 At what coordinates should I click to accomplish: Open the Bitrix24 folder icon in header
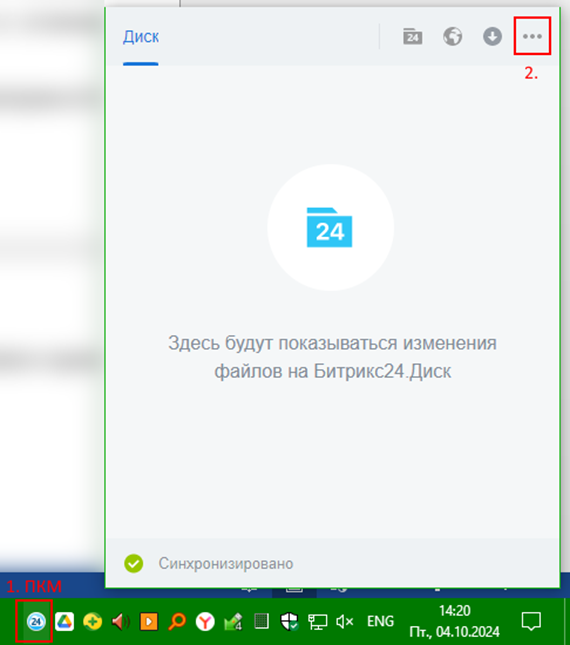[x=412, y=36]
